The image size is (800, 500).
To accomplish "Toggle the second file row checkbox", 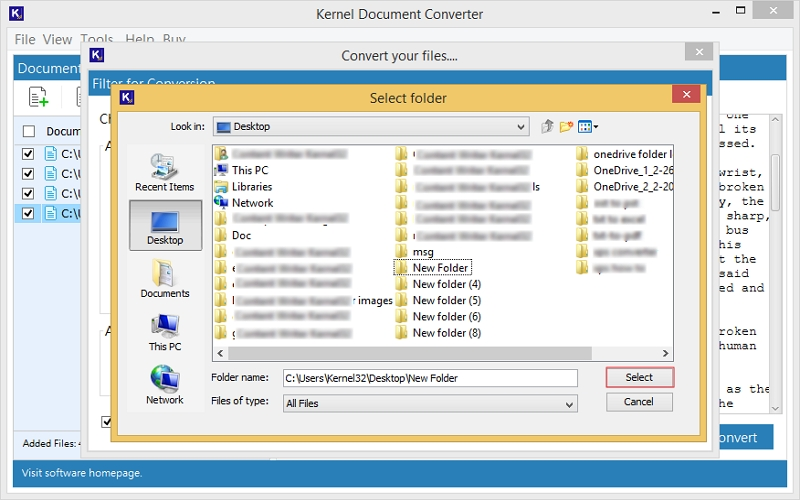I will [28, 173].
